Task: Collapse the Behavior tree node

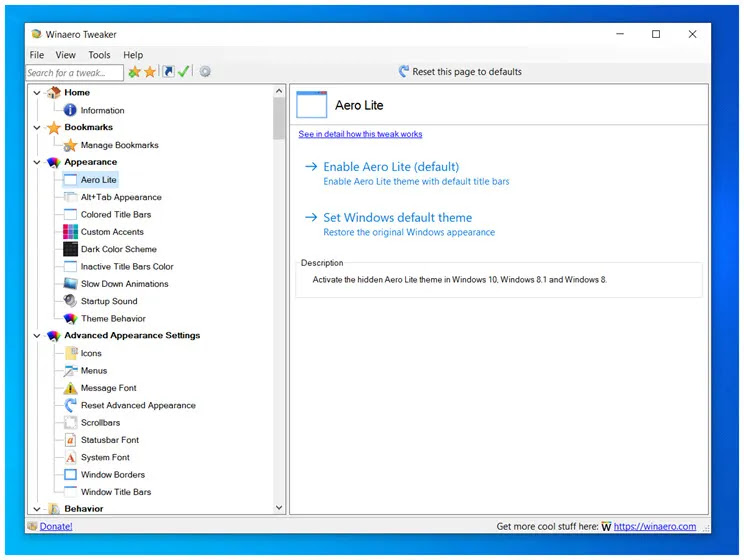Action: [37, 509]
